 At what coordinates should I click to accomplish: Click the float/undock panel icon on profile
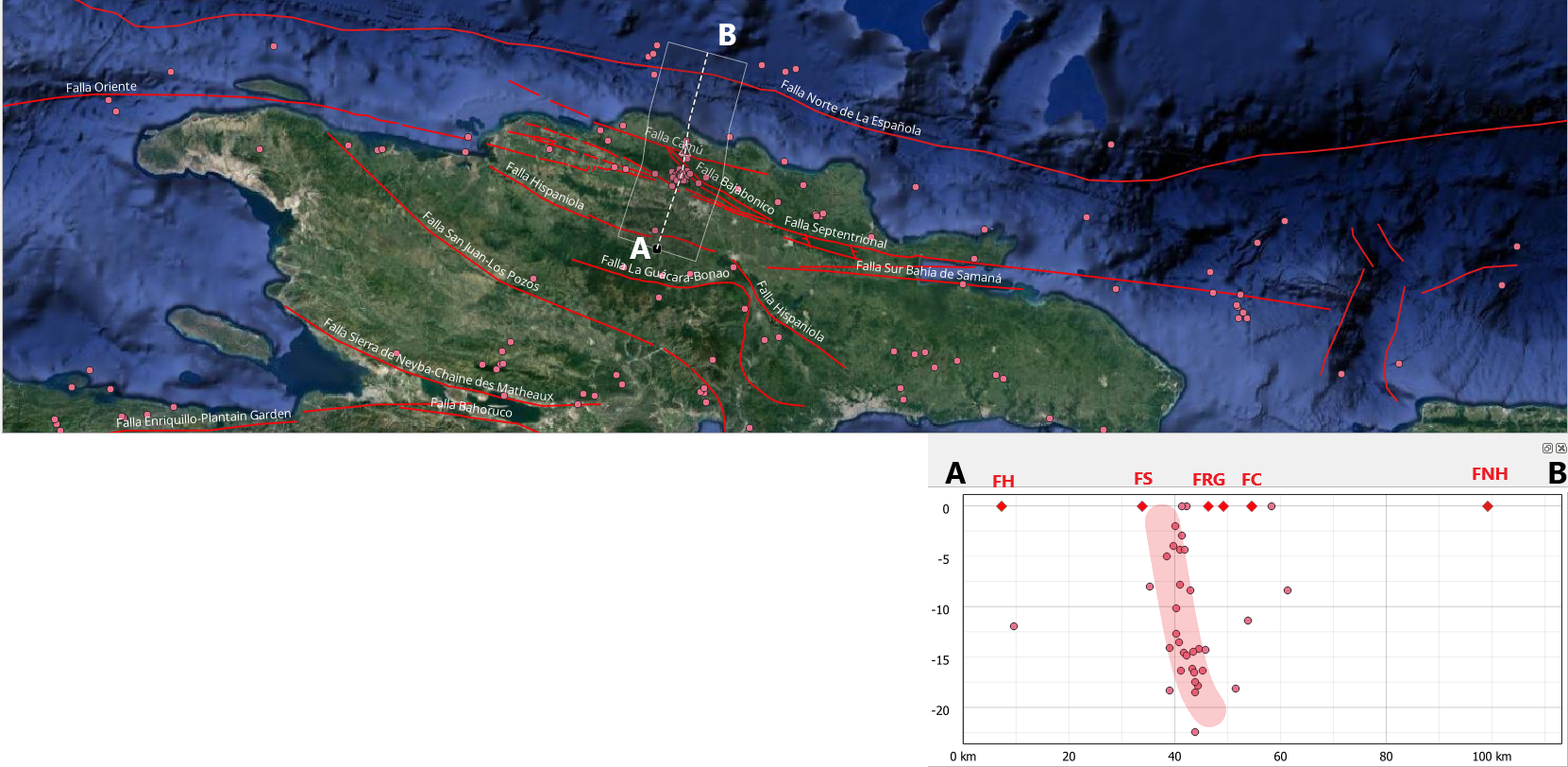1547,448
